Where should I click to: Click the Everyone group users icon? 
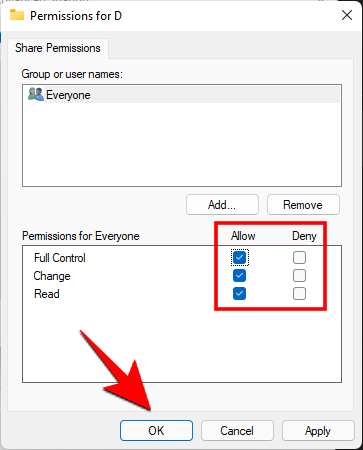[x=36, y=94]
